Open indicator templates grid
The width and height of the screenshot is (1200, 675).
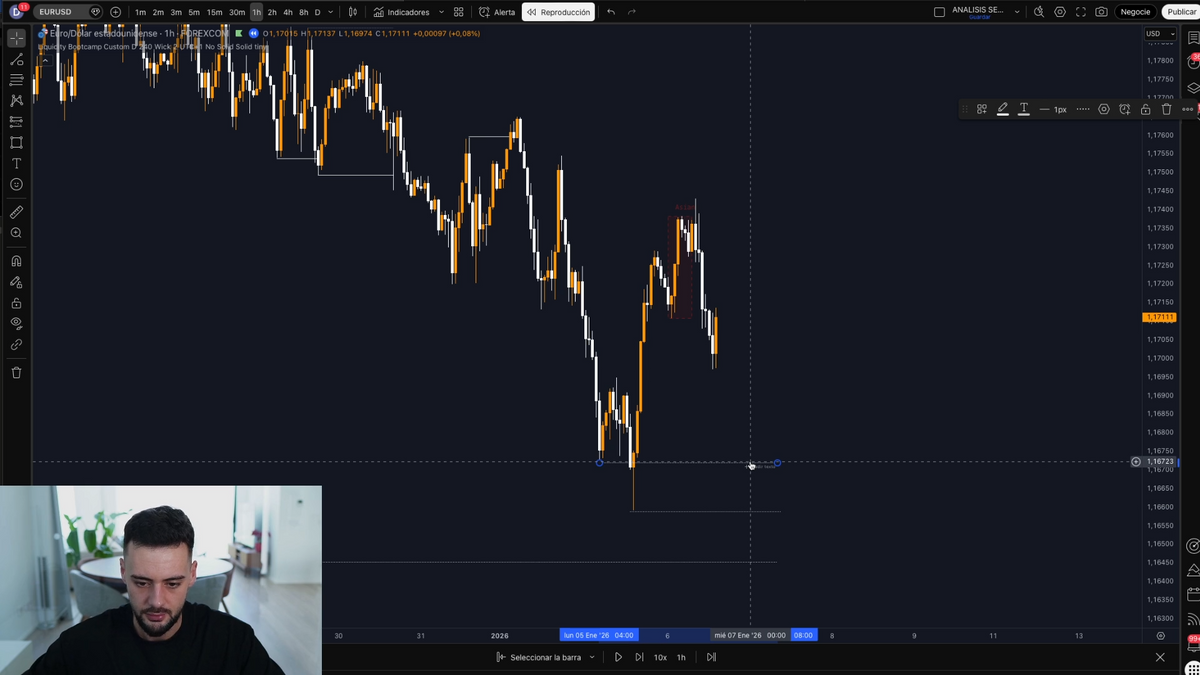click(458, 12)
